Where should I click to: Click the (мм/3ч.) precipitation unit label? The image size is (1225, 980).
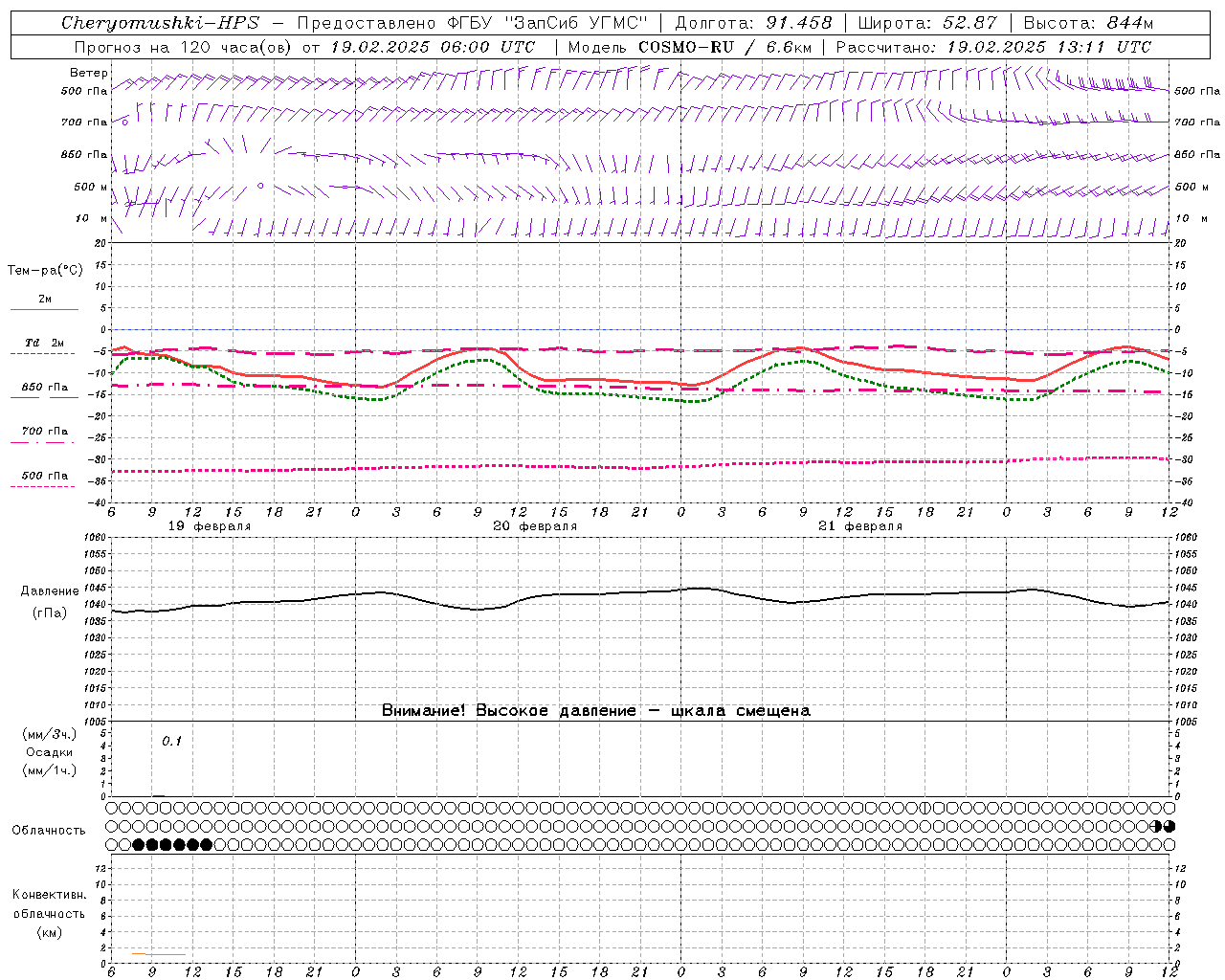click(50, 734)
